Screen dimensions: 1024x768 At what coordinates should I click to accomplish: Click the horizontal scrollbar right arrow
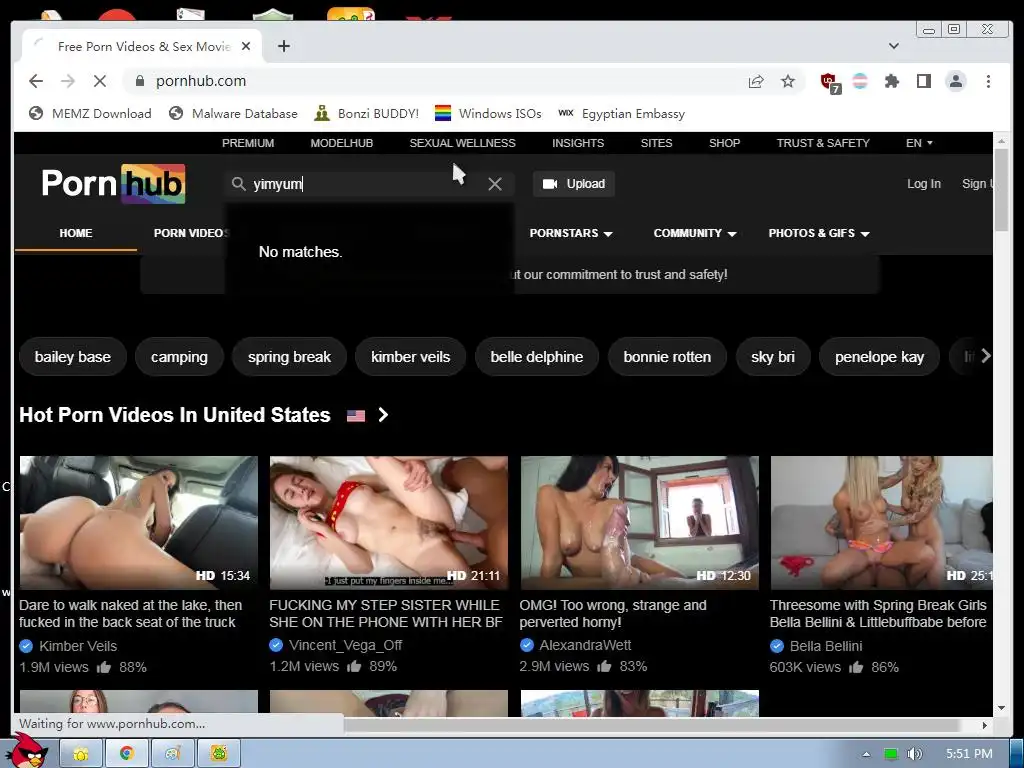(x=985, y=725)
